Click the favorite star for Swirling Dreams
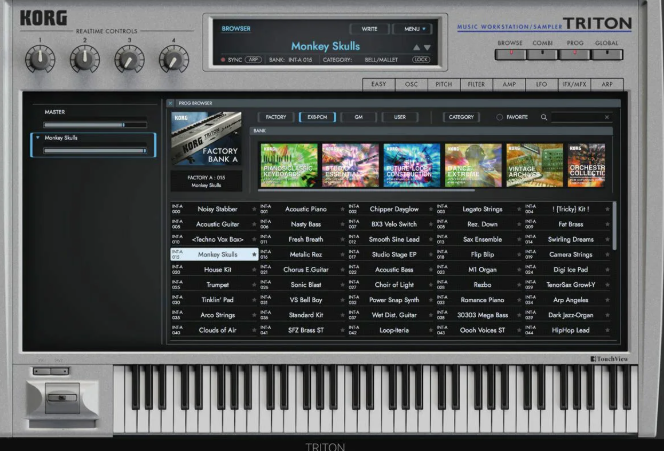 [607, 240]
